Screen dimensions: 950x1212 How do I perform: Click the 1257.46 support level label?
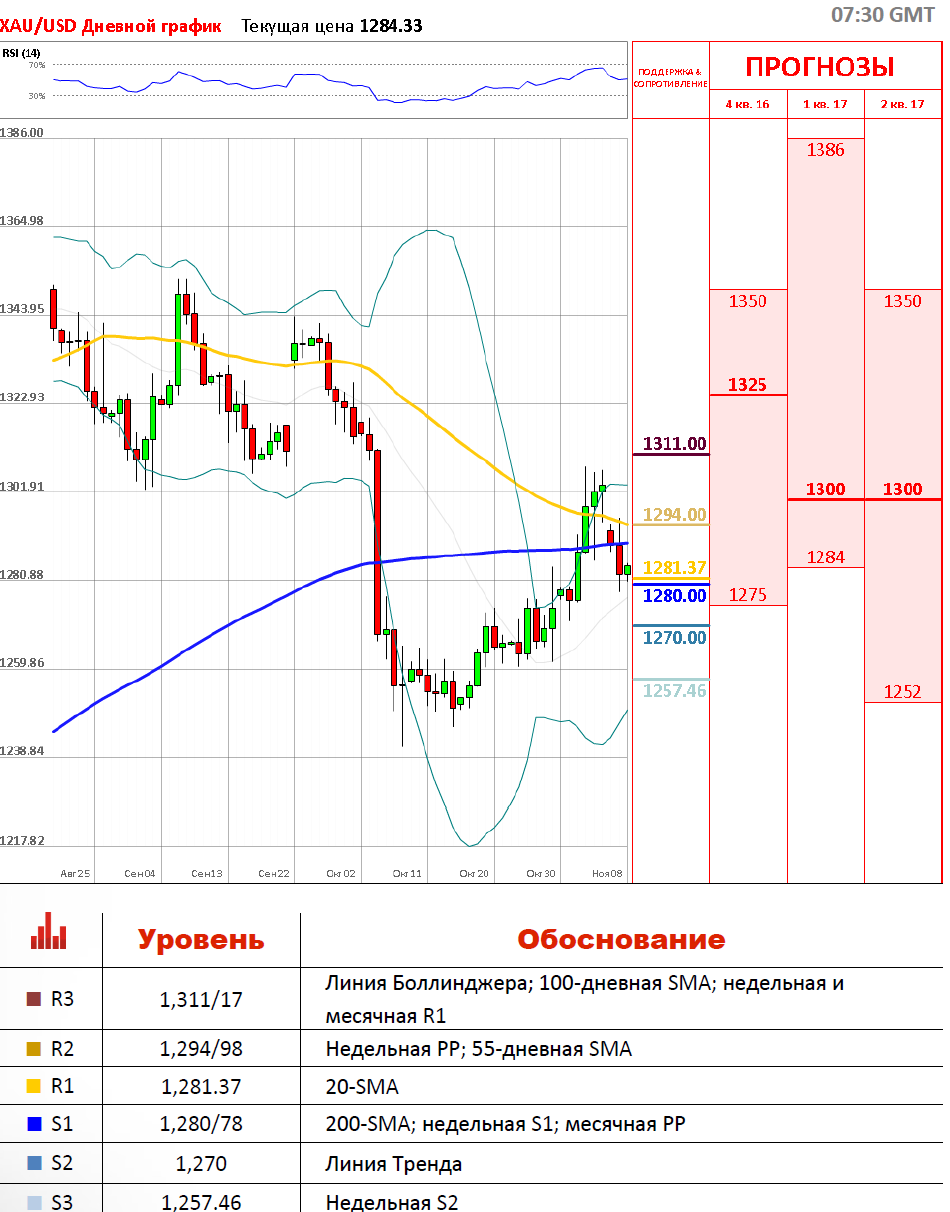coord(674,691)
